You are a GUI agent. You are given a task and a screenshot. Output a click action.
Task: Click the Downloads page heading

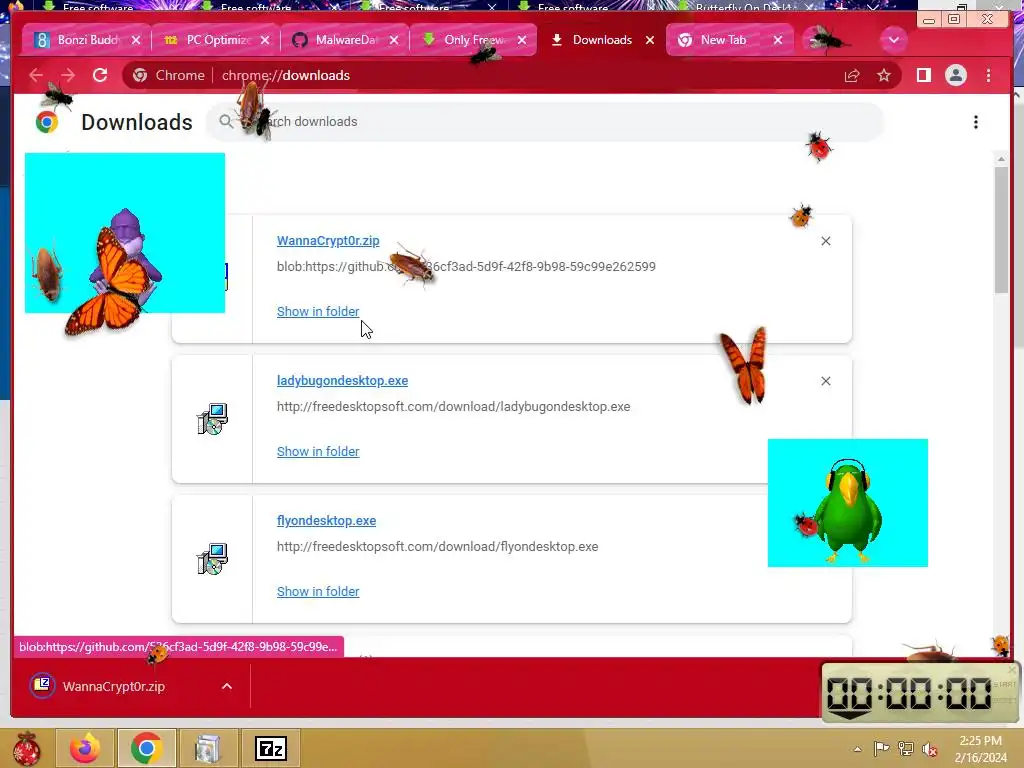[x=136, y=122]
